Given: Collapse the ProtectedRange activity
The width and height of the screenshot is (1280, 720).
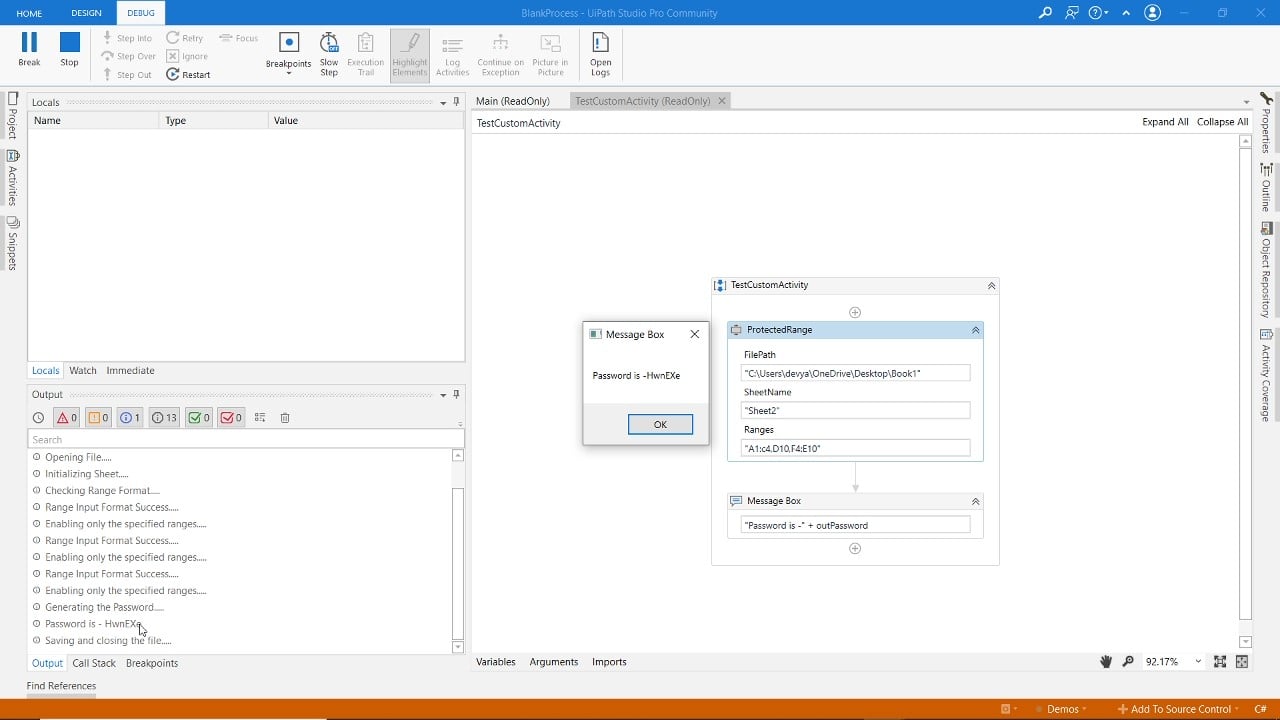Looking at the screenshot, I should (975, 330).
